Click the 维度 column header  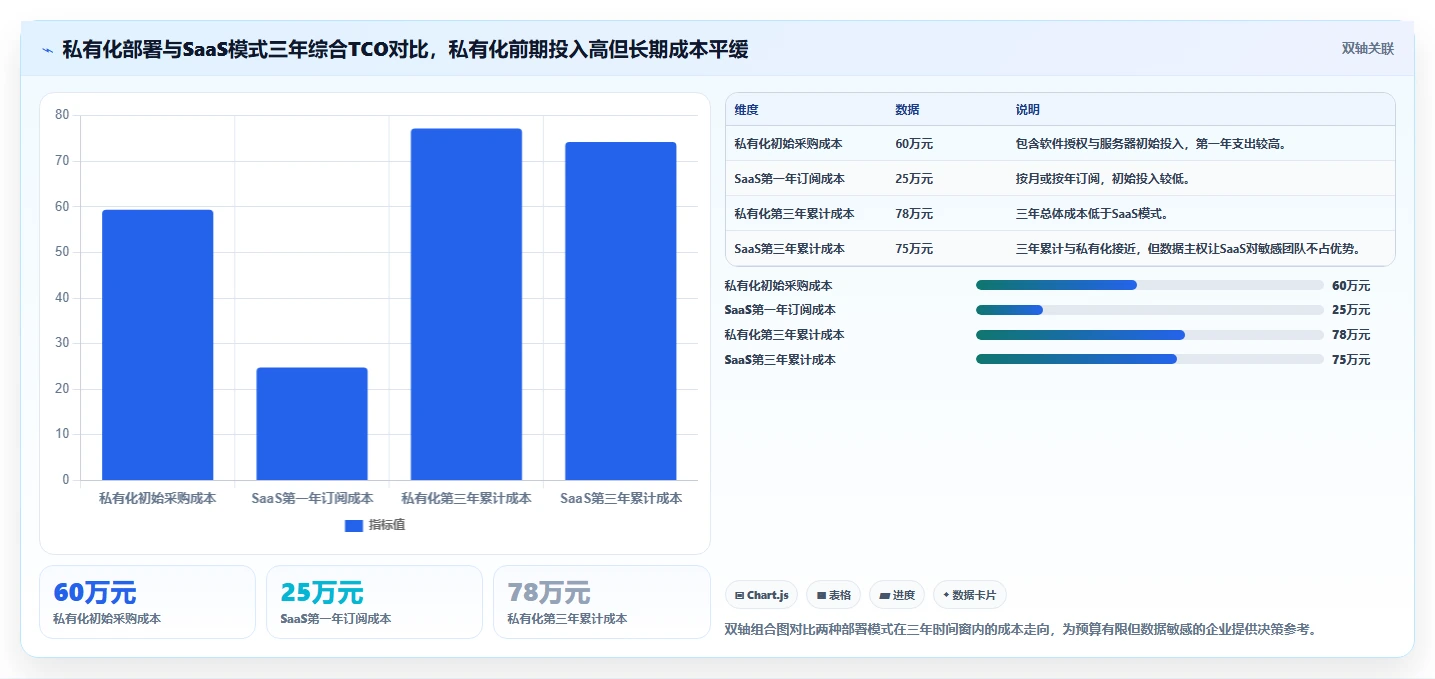pyautogui.click(x=746, y=110)
